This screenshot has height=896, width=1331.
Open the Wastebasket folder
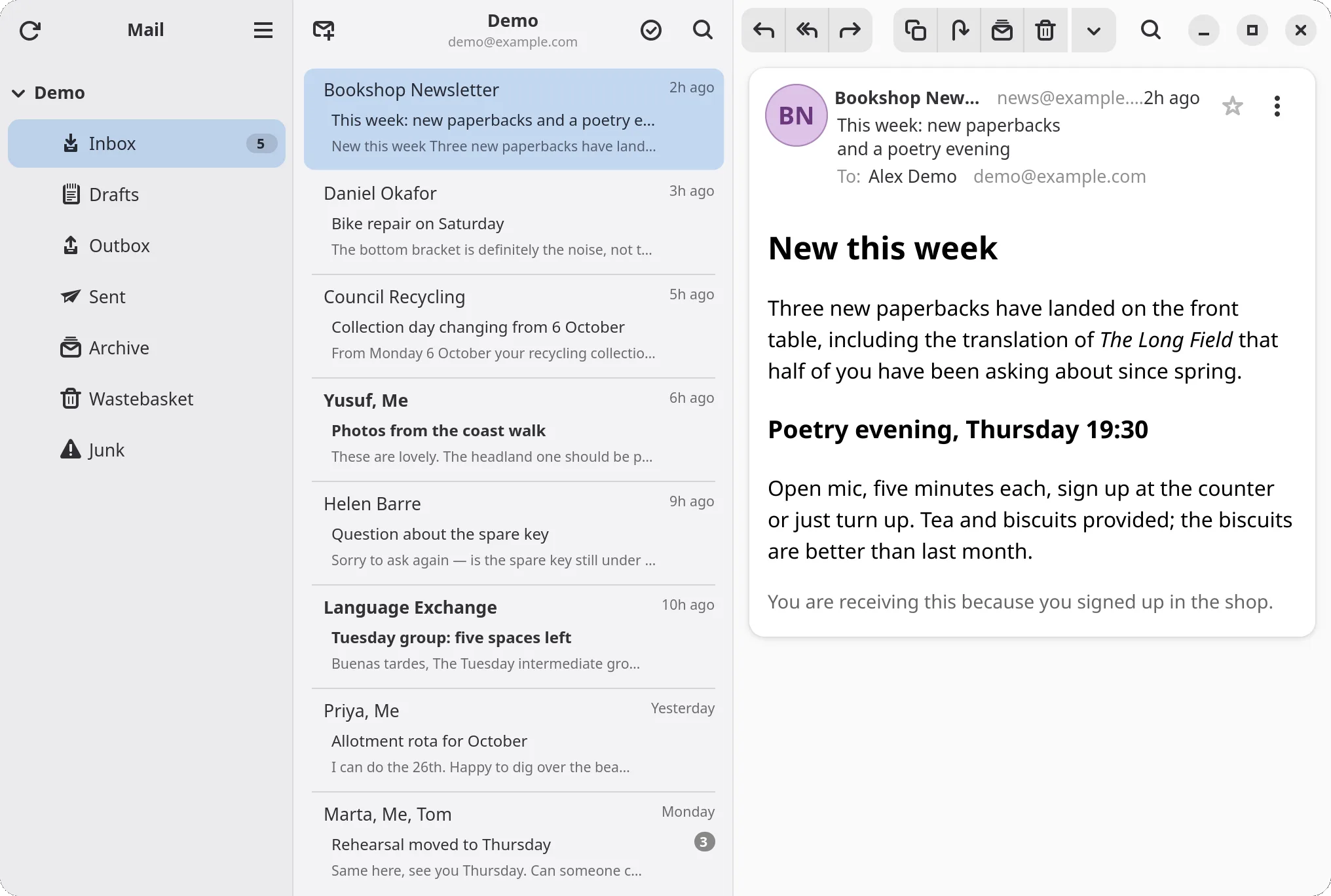147,399
